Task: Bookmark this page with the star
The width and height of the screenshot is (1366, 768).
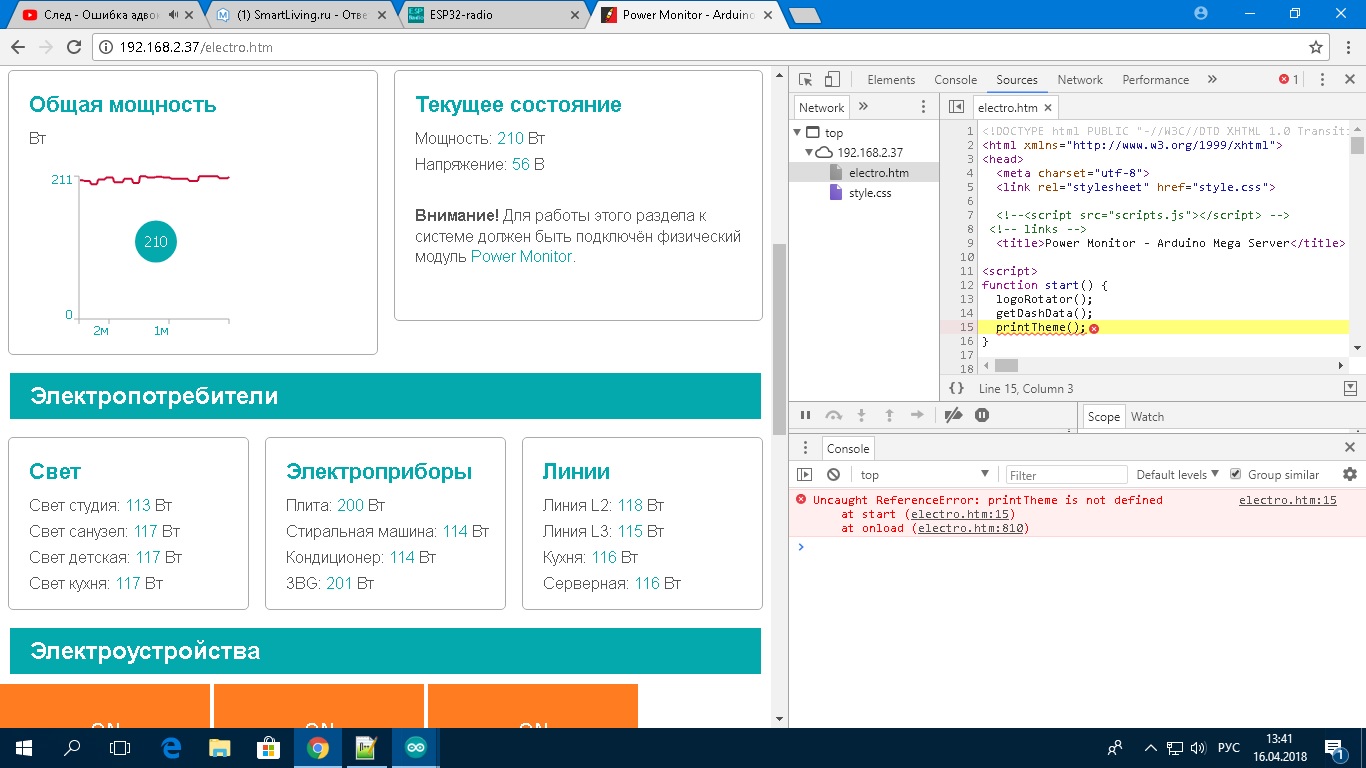Action: [x=1316, y=47]
